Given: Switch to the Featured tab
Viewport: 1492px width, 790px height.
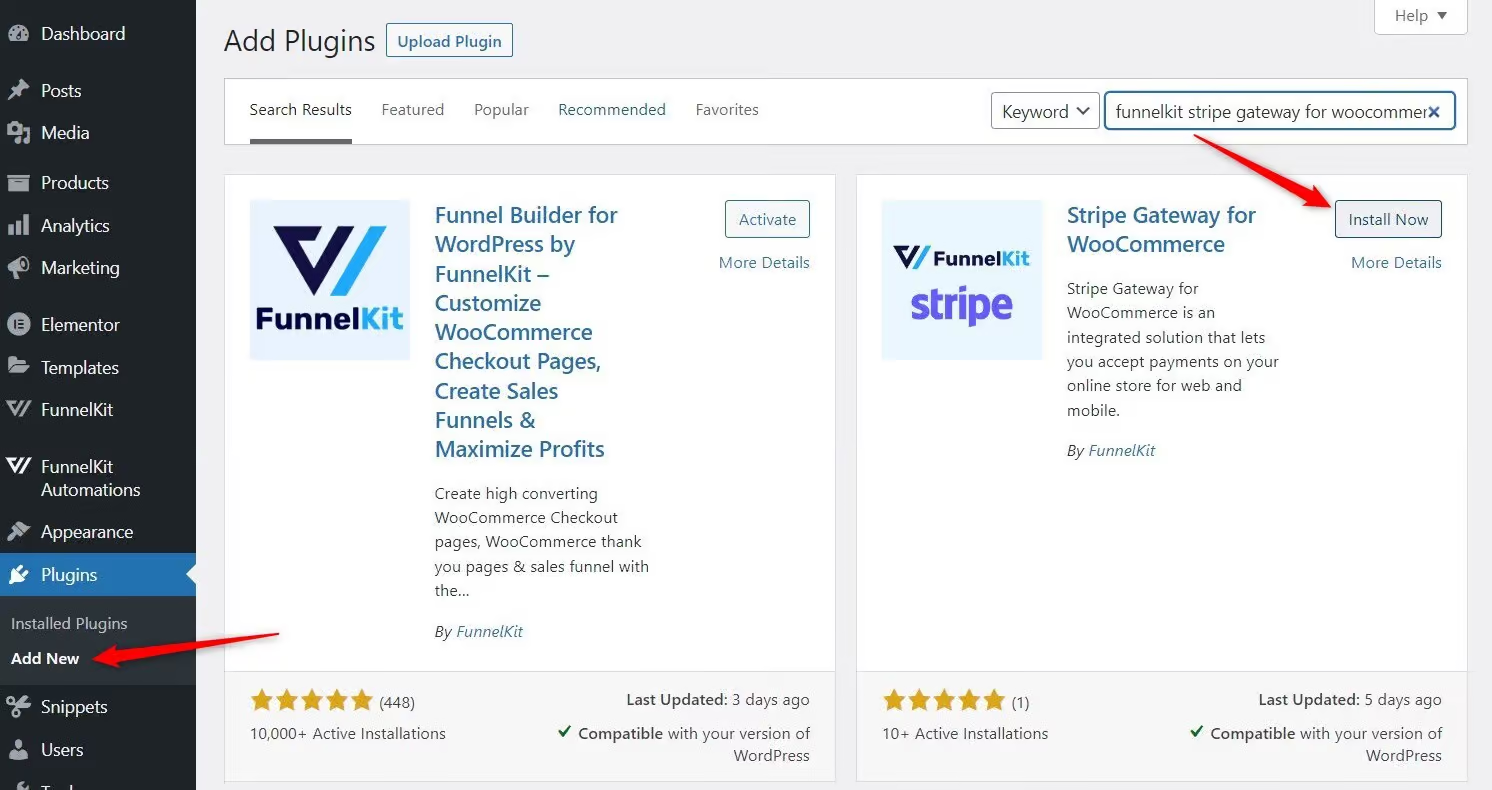Looking at the screenshot, I should point(413,110).
